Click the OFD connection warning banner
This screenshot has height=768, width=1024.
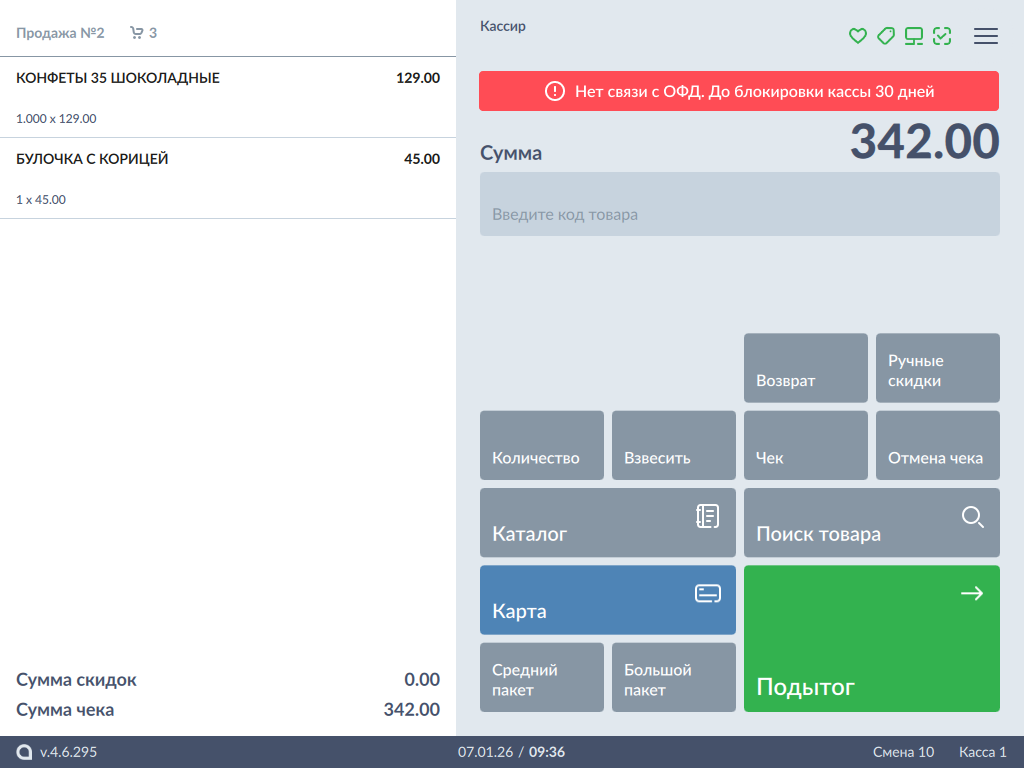pyautogui.click(x=739, y=91)
